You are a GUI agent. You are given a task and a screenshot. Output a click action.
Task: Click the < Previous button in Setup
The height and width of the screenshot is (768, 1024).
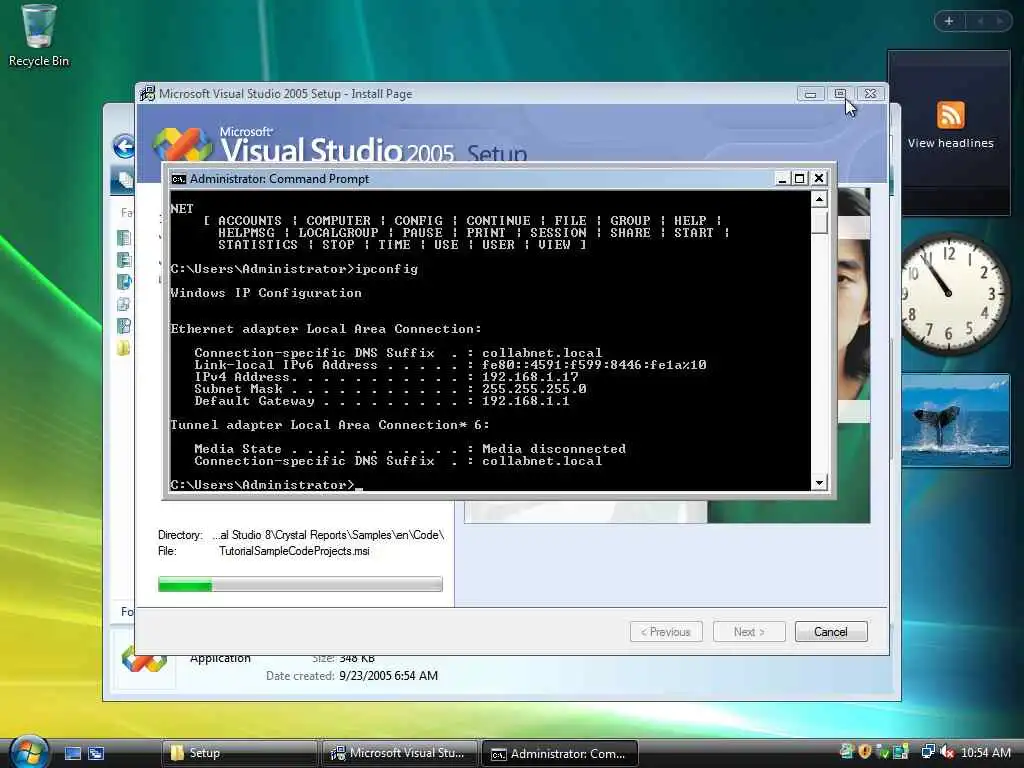(x=666, y=632)
